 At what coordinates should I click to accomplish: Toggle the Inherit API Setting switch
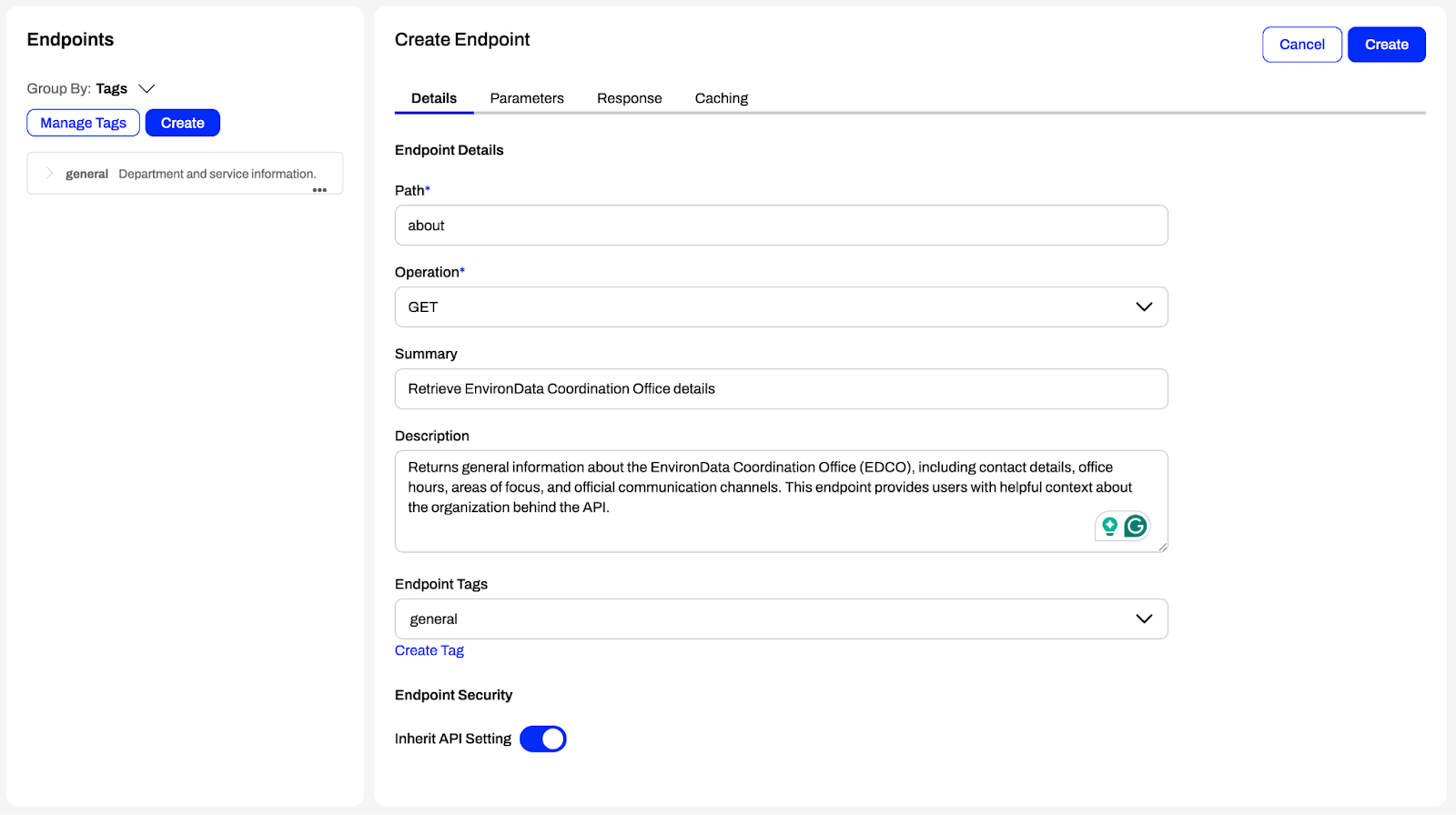coord(542,739)
